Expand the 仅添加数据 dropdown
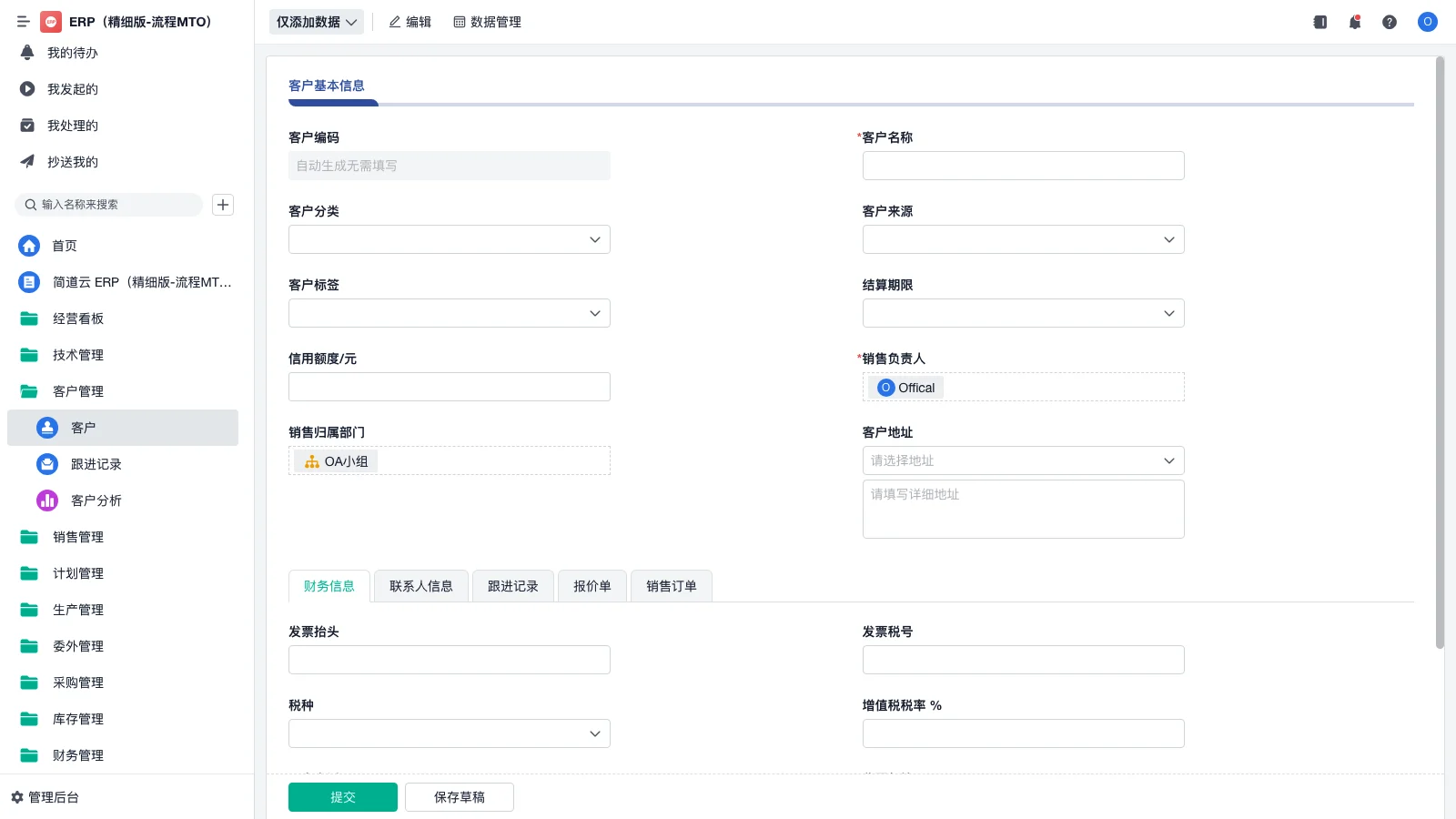The width and height of the screenshot is (1456, 819). click(316, 22)
